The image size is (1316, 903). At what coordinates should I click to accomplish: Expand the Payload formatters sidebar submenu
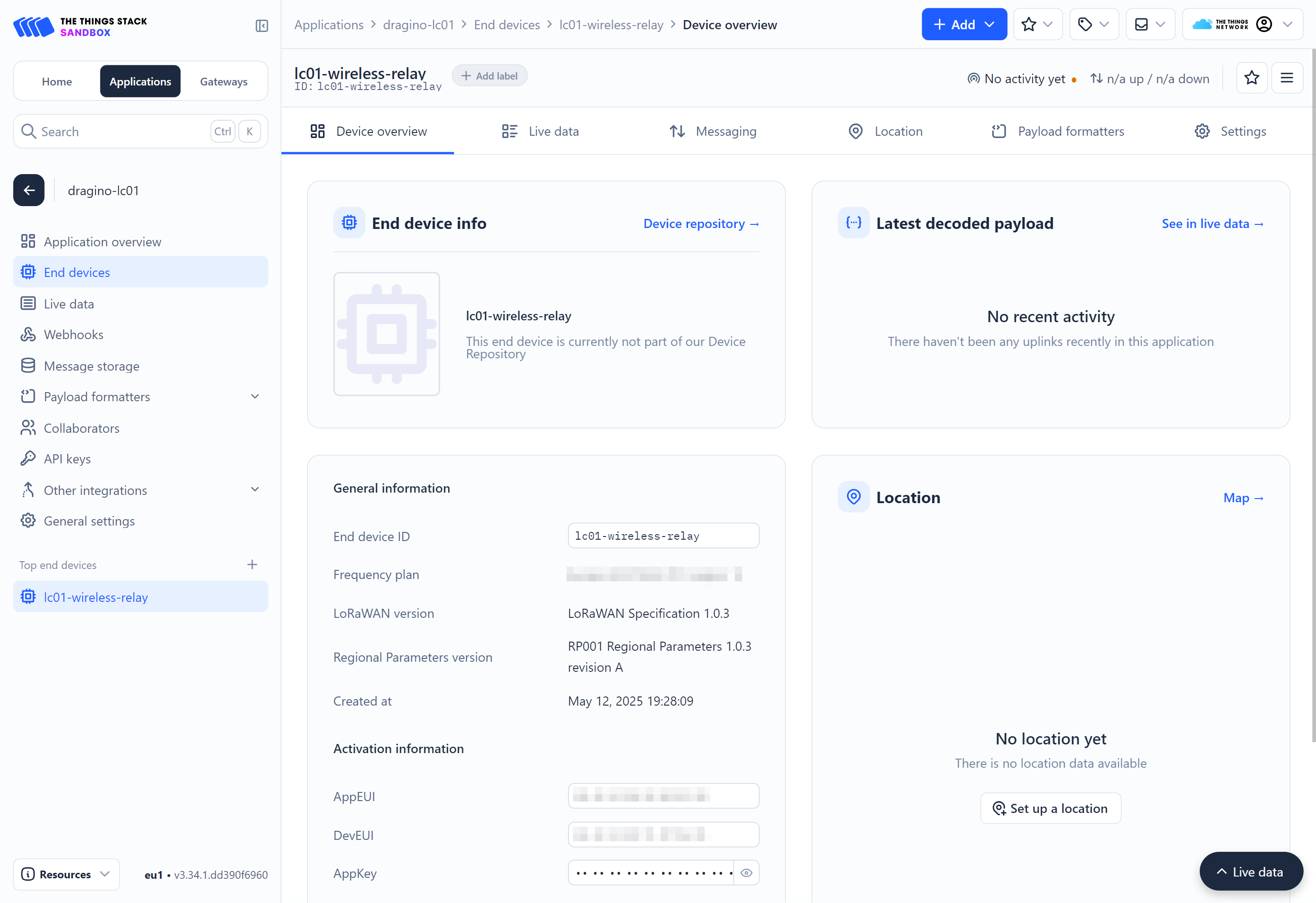pyautogui.click(x=255, y=396)
